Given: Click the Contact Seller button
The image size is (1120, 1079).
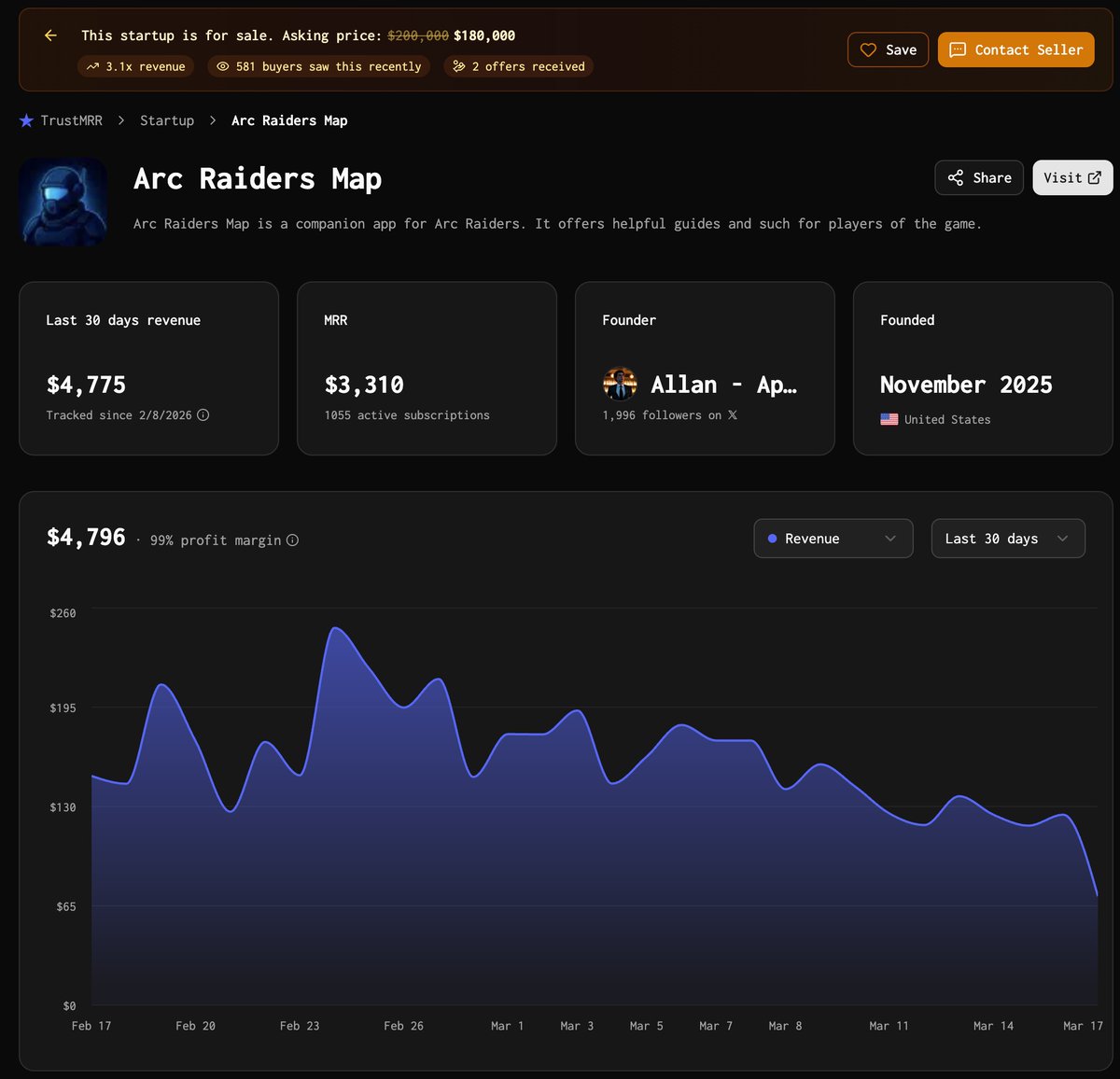Looking at the screenshot, I should pyautogui.click(x=1016, y=49).
